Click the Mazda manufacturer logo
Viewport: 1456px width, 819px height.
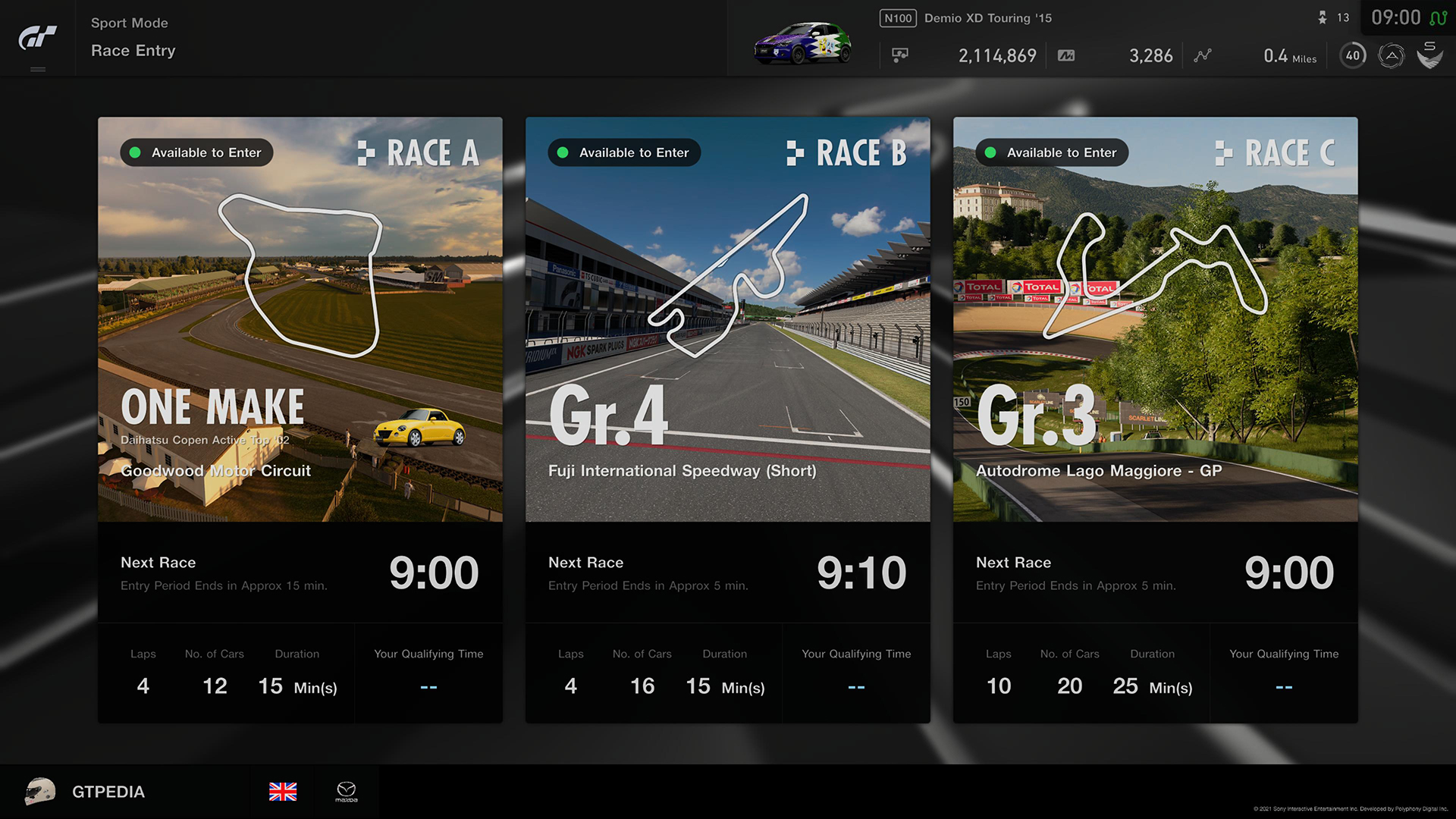pyautogui.click(x=347, y=792)
